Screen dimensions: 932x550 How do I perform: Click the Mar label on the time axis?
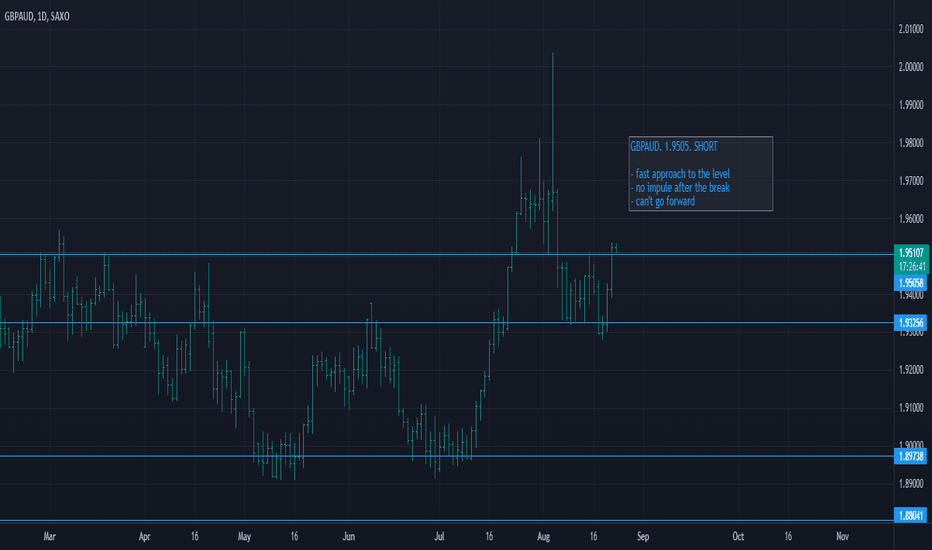click(49, 536)
